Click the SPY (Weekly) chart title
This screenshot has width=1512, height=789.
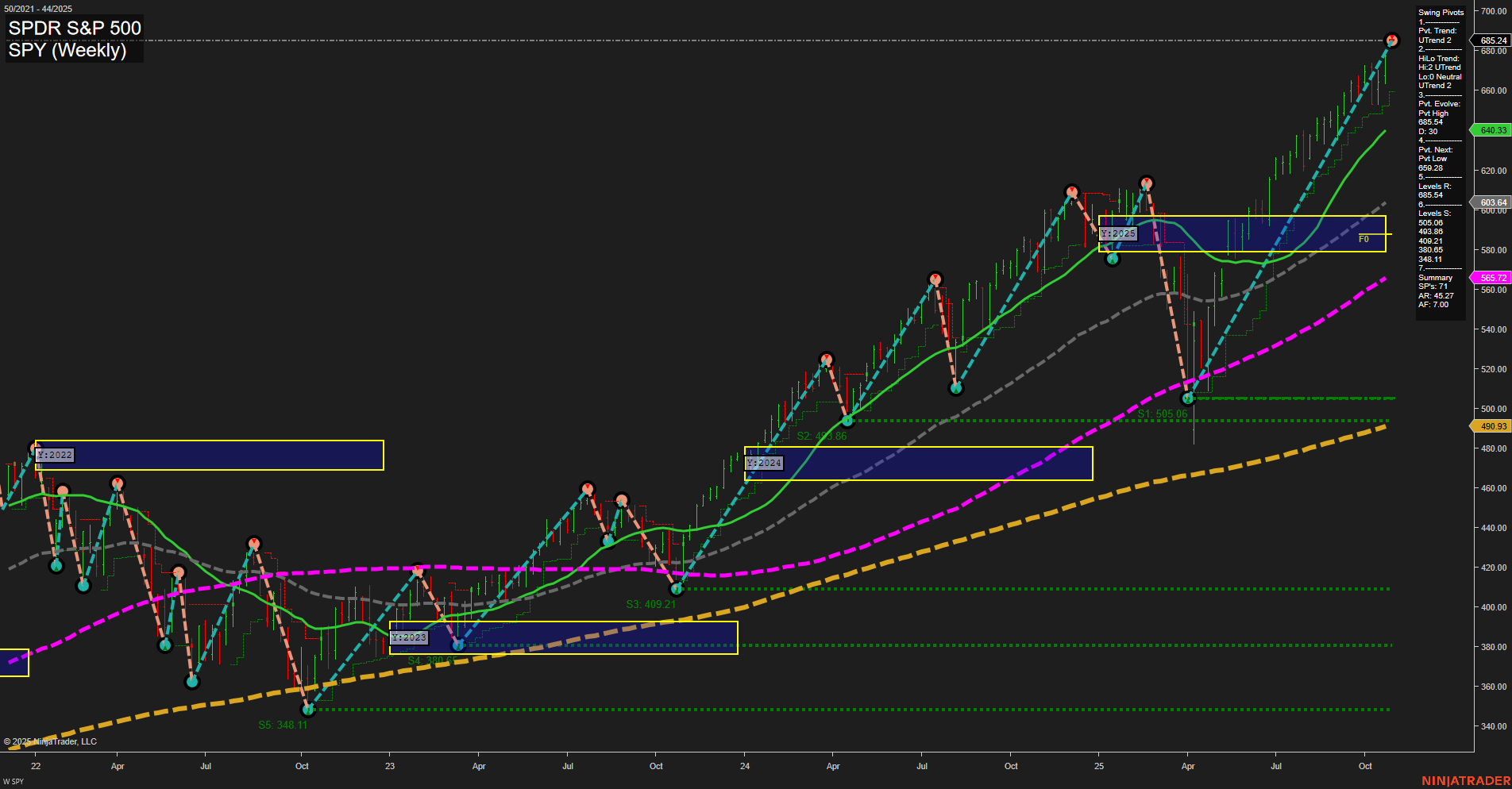(x=66, y=50)
